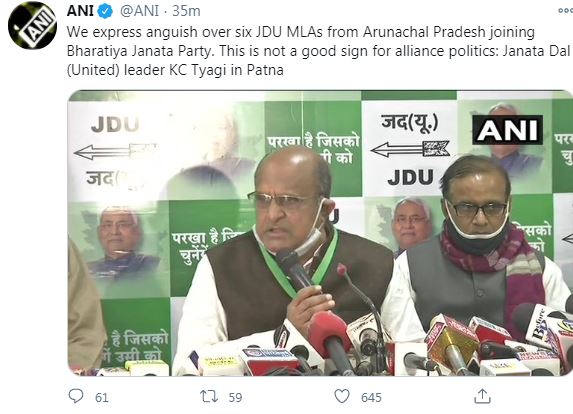The image size is (573, 414).
Task: Open the 35m timestamp link
Action: pos(186,11)
